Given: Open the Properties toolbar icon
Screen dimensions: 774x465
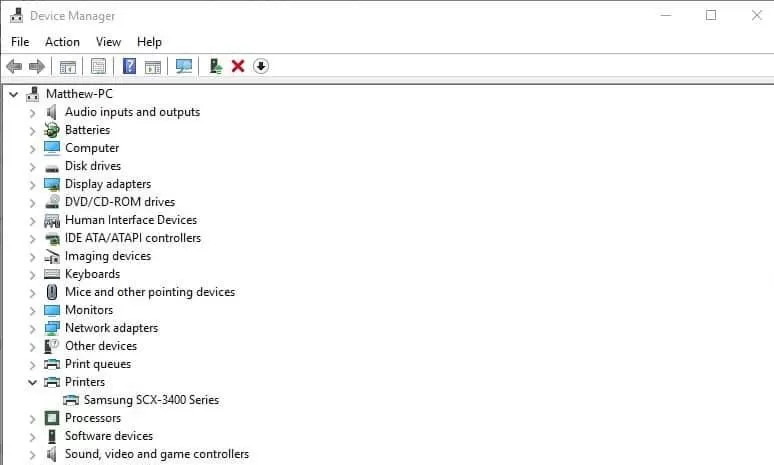Looking at the screenshot, I should click(x=98, y=66).
